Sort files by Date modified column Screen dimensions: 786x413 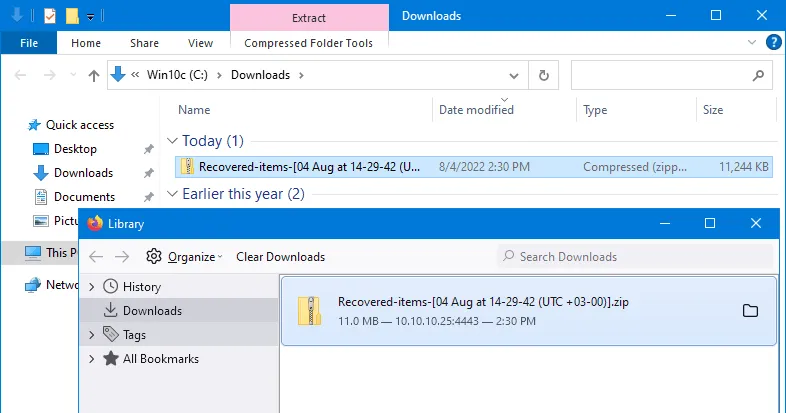pyautogui.click(x=476, y=110)
